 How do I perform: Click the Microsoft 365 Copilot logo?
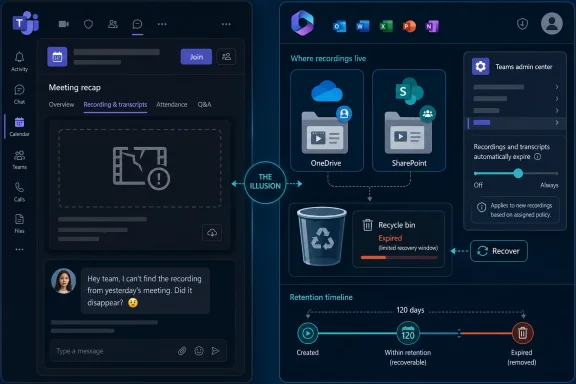302,23
